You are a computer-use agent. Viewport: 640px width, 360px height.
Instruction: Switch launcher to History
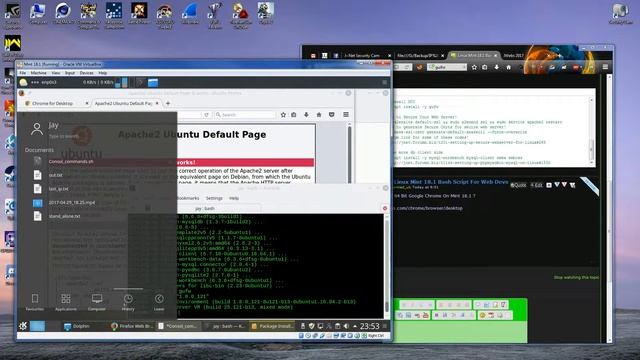pyautogui.click(x=128, y=302)
